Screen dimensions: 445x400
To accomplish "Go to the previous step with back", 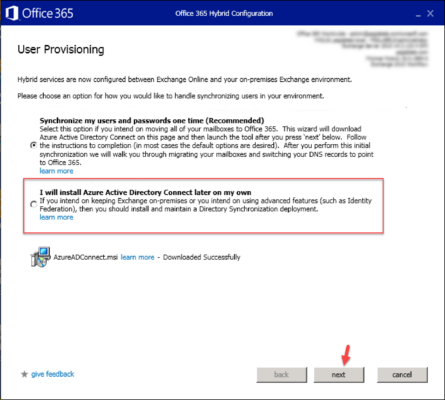I will [282, 375].
